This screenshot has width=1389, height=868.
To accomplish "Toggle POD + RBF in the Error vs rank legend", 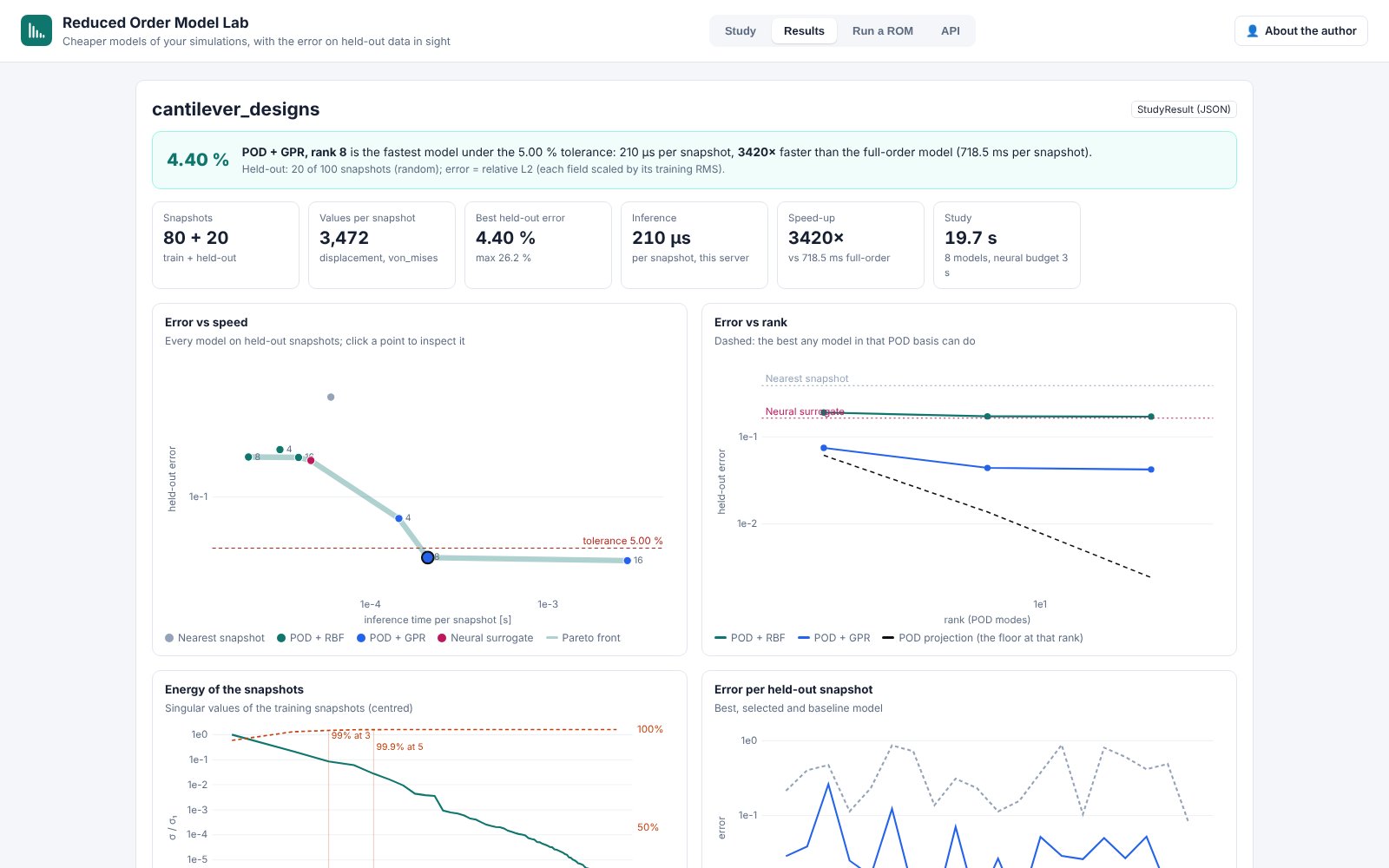I will coord(750,638).
